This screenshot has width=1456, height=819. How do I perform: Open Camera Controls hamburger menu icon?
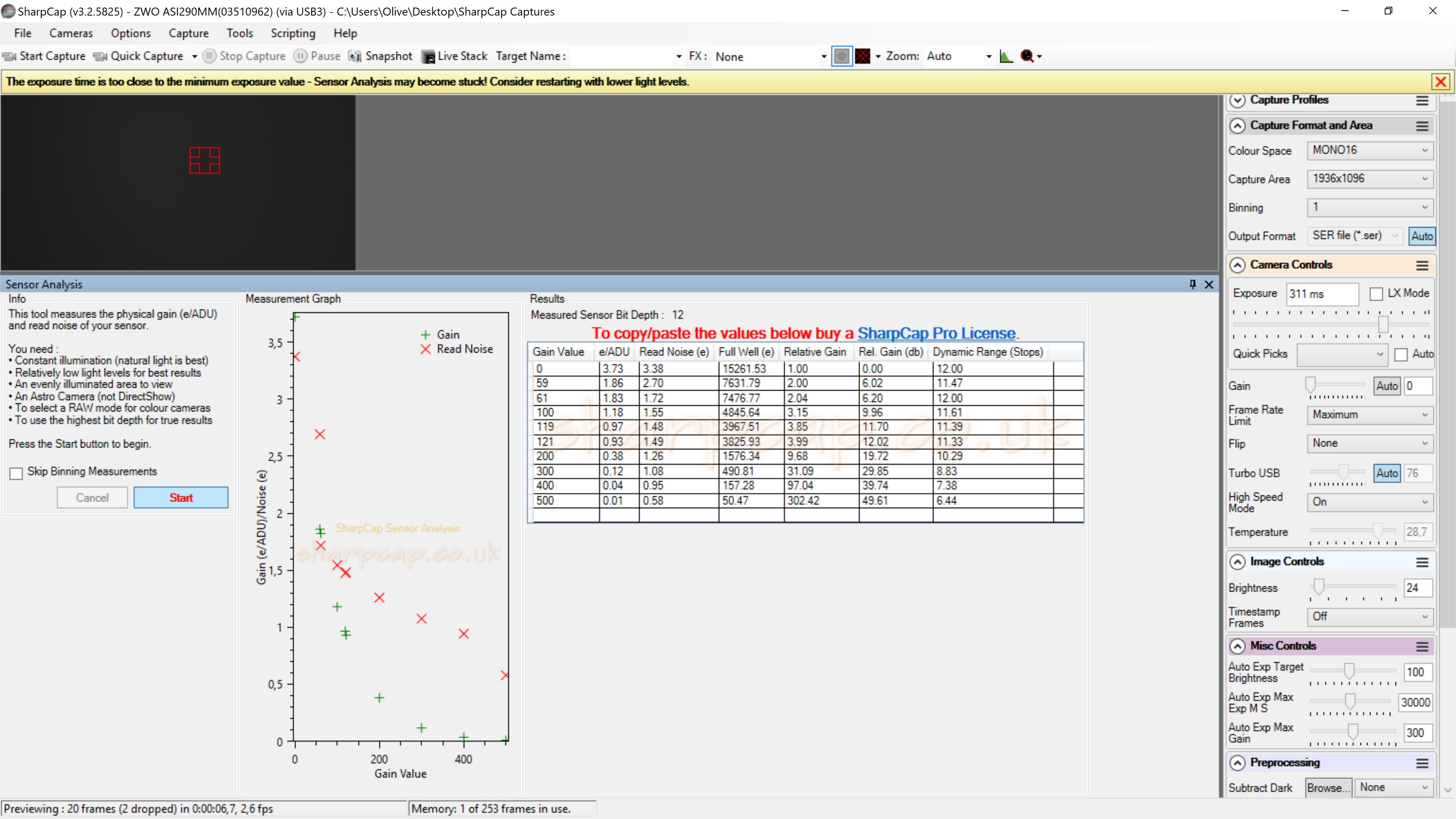pyautogui.click(x=1422, y=265)
